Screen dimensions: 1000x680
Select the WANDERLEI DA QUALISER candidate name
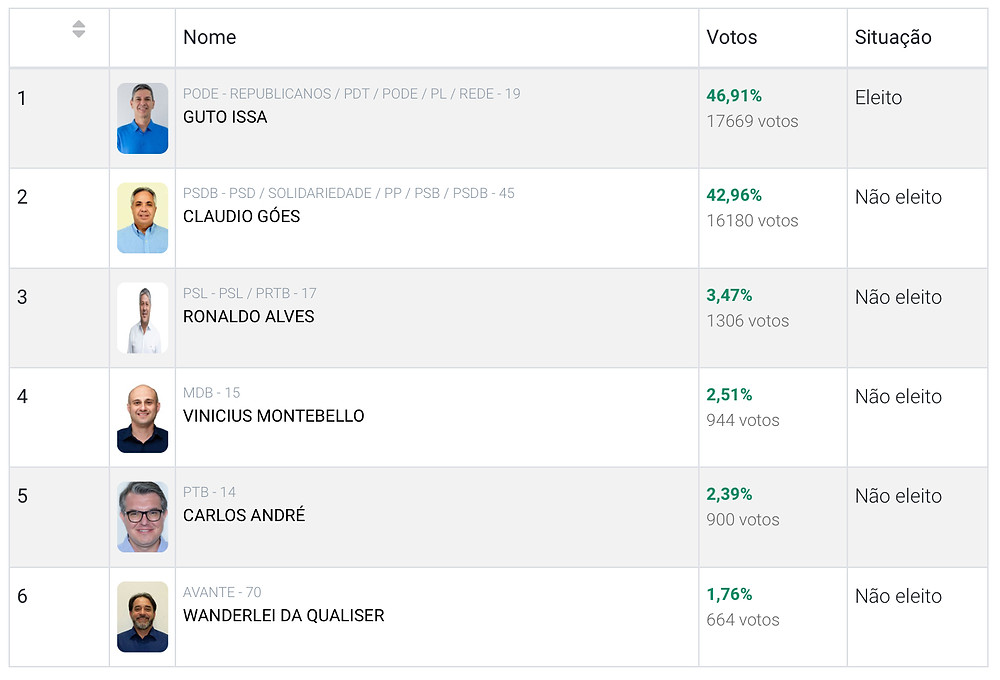pyautogui.click(x=284, y=616)
